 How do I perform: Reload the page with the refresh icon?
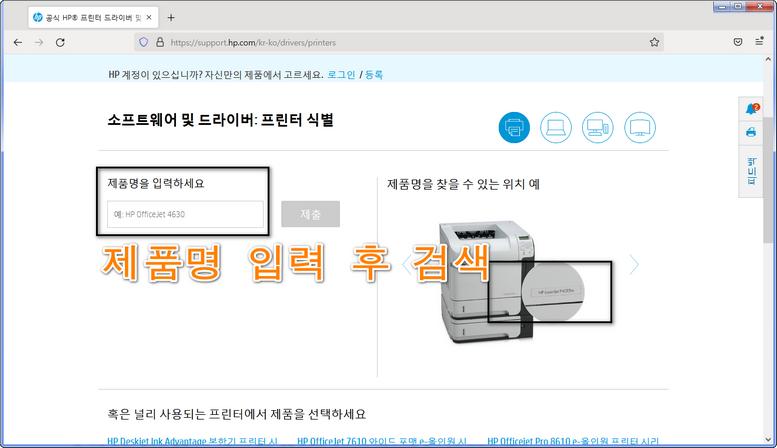60,43
